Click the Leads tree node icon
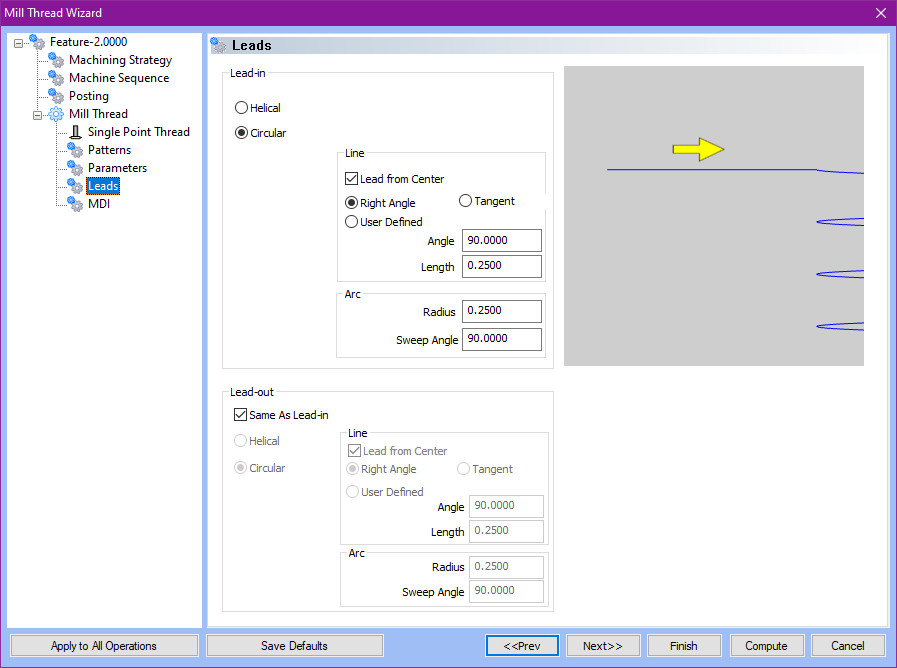 pos(75,186)
